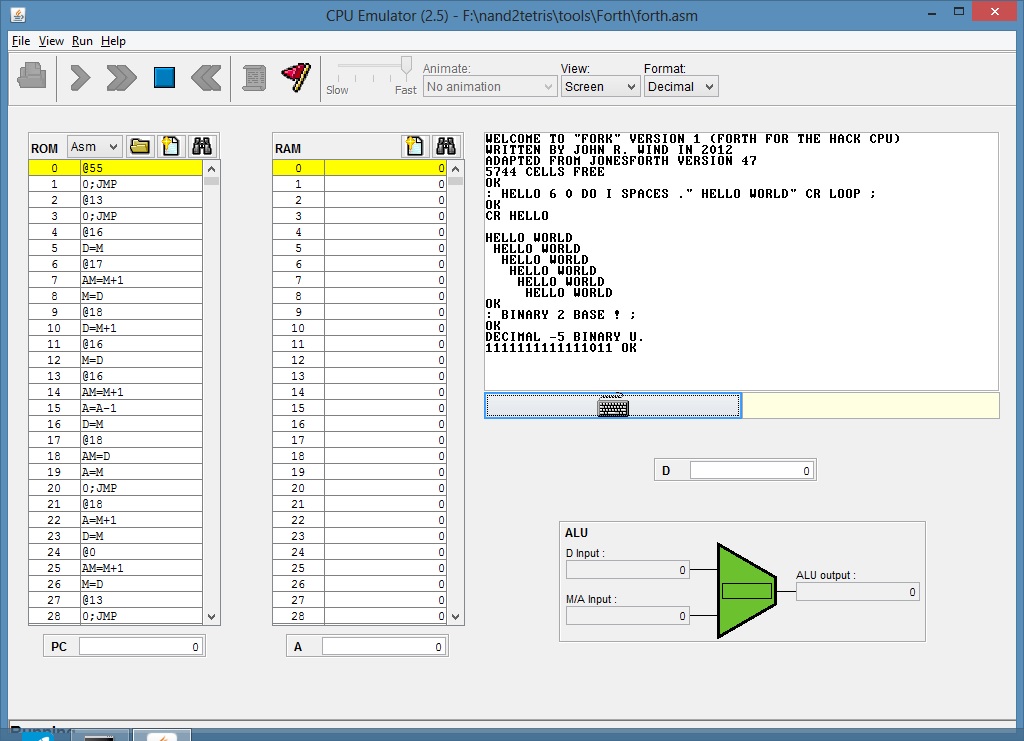Open the File menu
The height and width of the screenshot is (741, 1024).
[x=21, y=41]
